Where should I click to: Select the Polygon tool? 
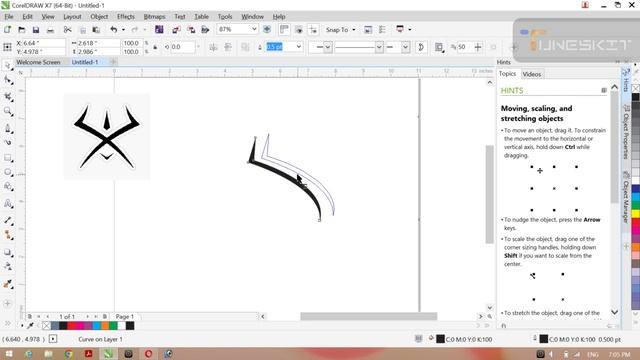(7, 187)
